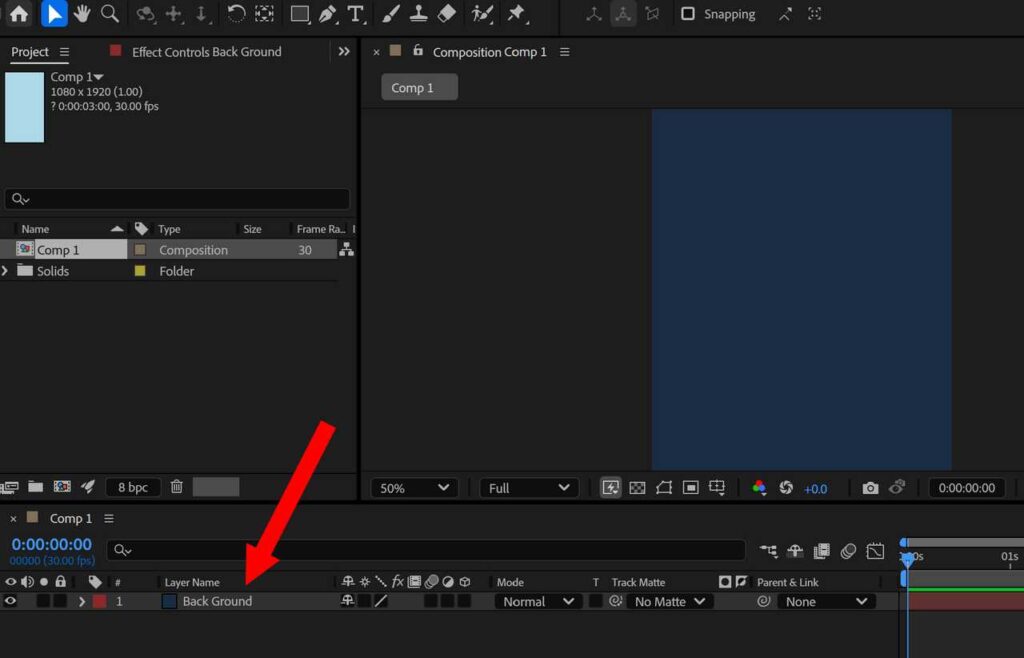The width and height of the screenshot is (1024, 658).
Task: Open the Project panel menu
Action: [64, 52]
